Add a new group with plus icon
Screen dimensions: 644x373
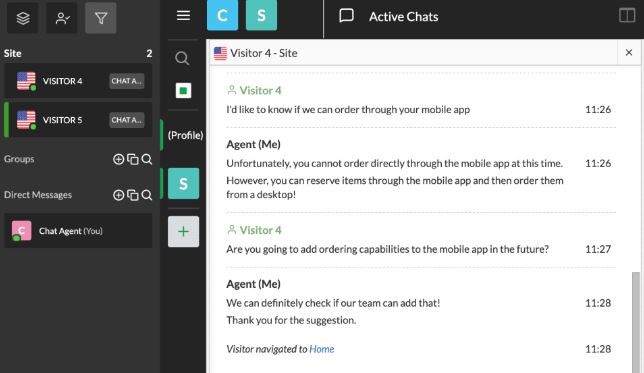point(118,159)
